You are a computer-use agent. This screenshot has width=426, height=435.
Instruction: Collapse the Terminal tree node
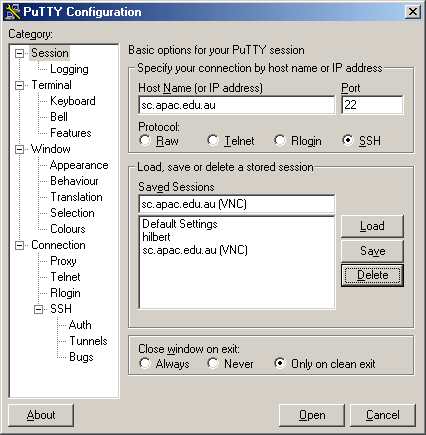[20, 85]
